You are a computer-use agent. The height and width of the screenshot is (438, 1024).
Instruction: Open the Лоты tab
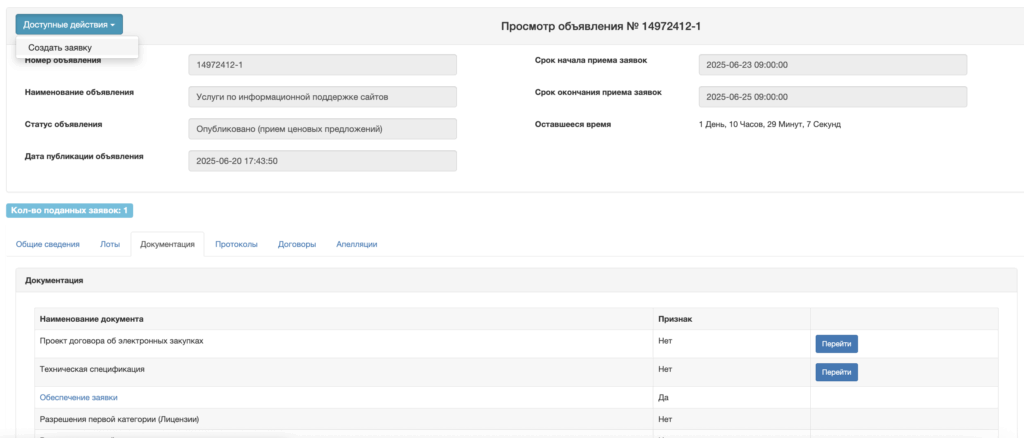110,244
